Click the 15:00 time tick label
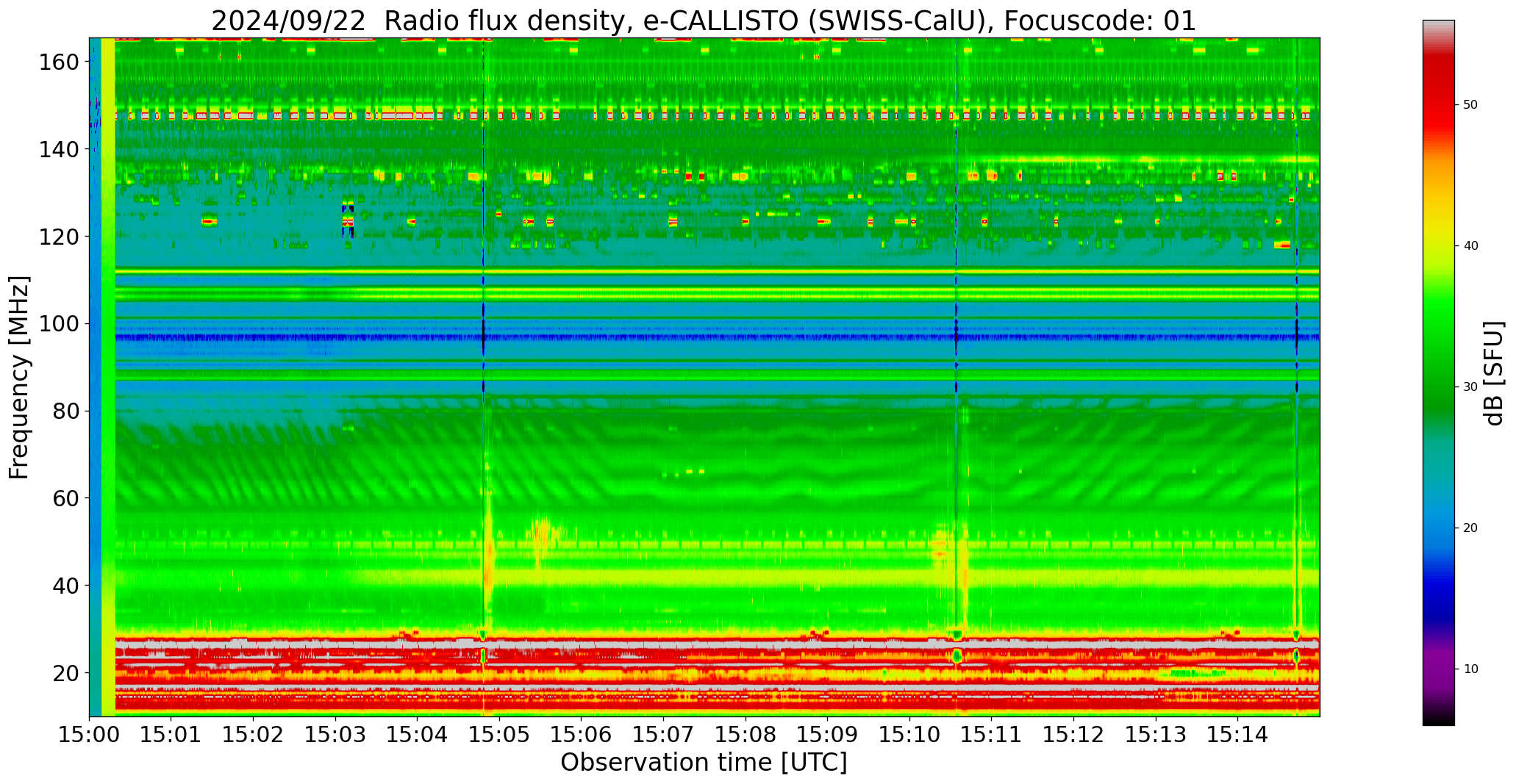The height and width of the screenshot is (784, 1516). coord(90,733)
